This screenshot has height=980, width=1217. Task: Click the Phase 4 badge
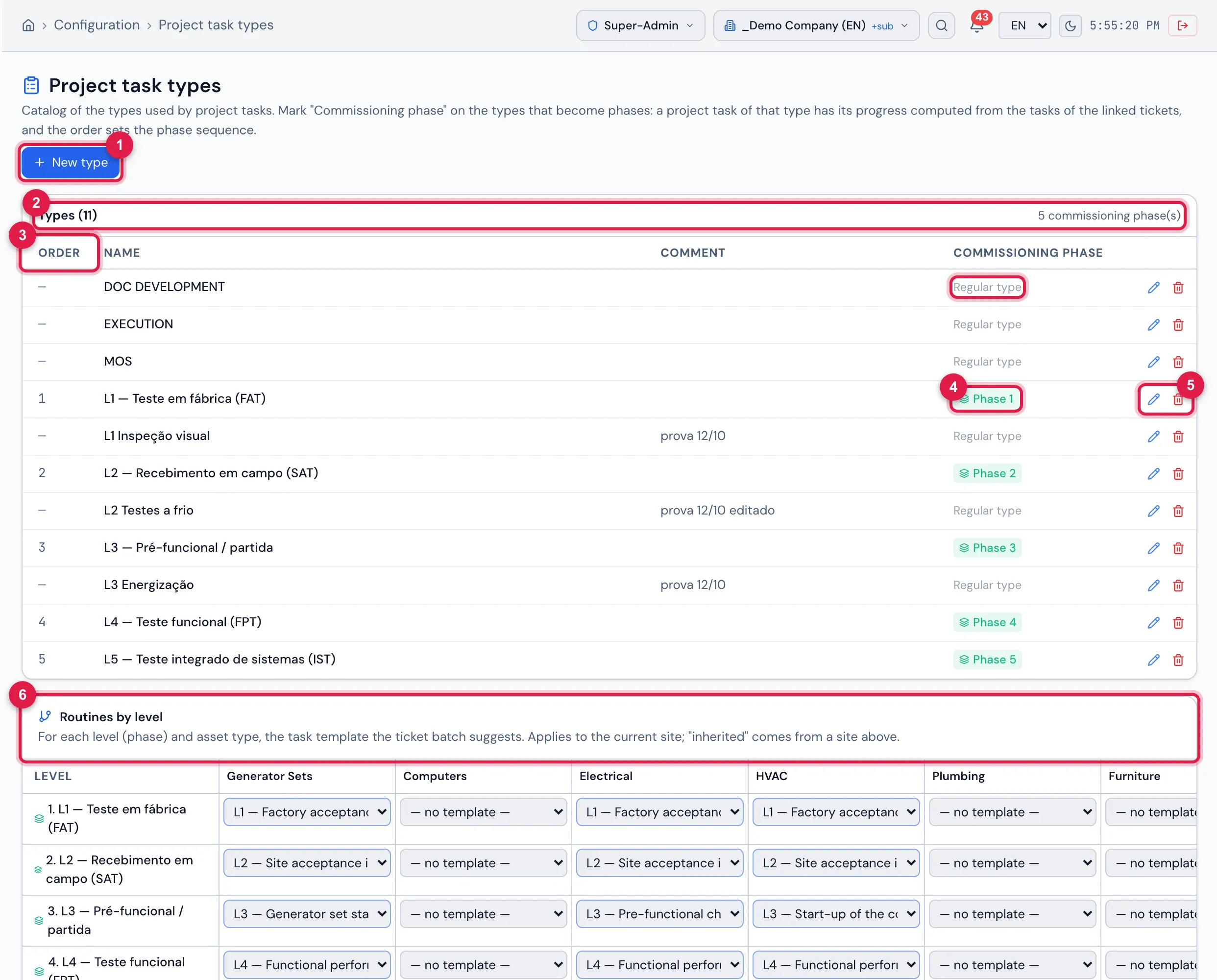click(987, 623)
